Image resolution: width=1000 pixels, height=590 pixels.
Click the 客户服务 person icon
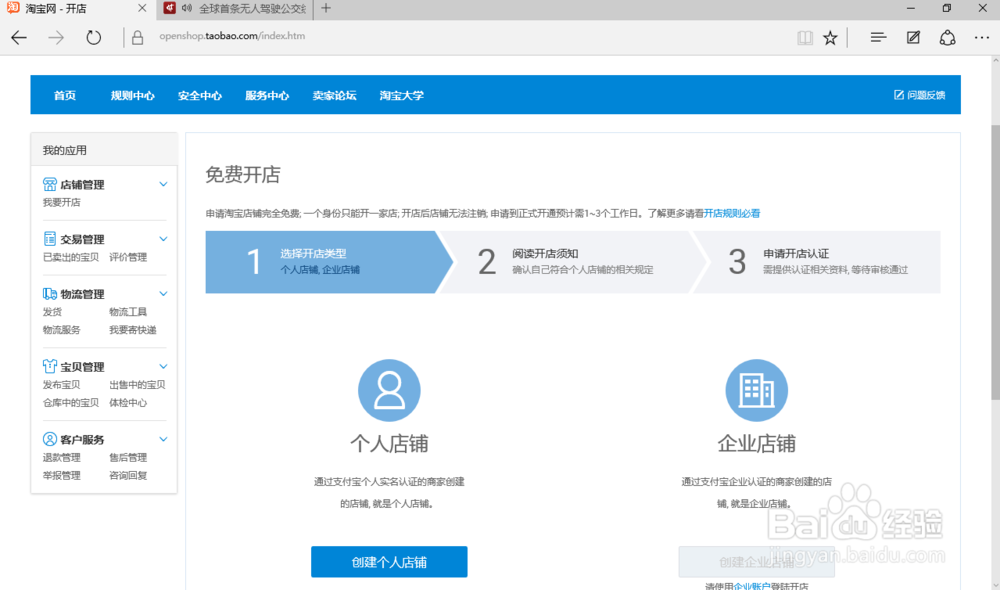tap(50, 439)
